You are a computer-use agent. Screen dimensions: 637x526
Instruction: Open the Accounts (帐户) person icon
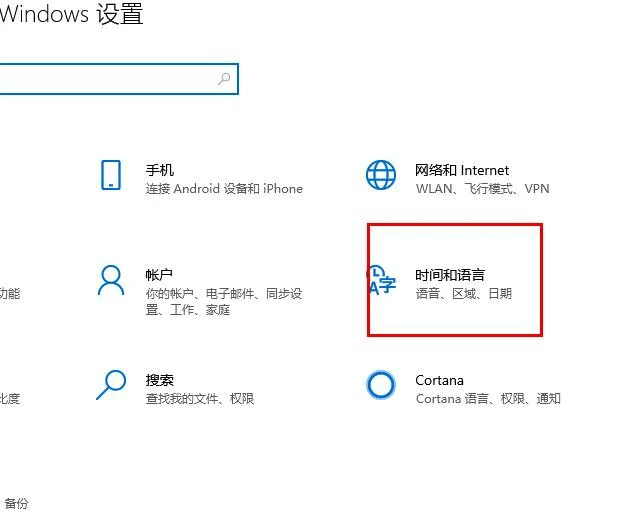(110, 280)
